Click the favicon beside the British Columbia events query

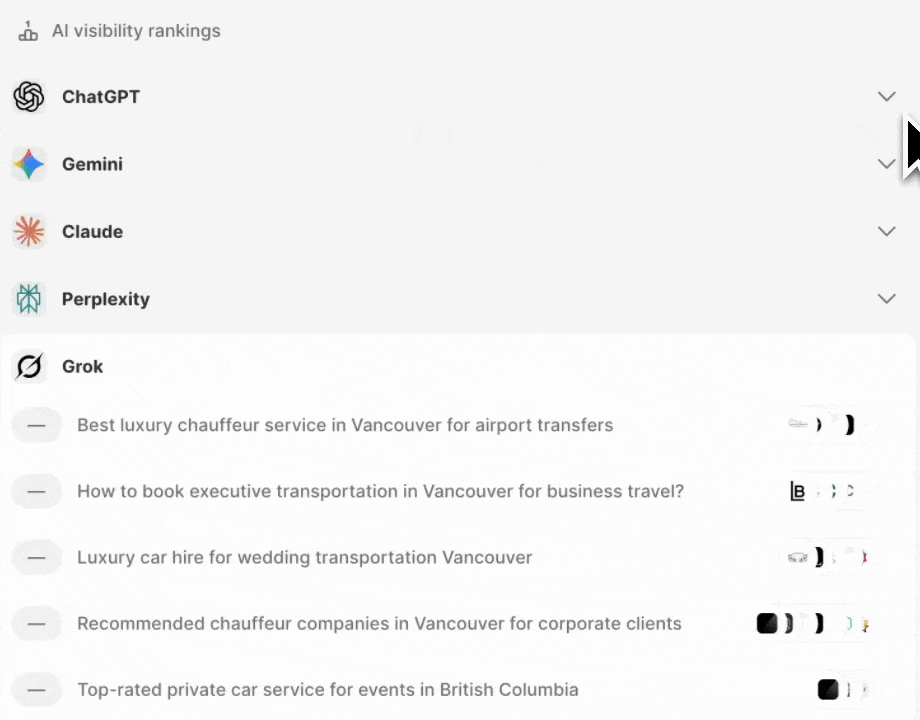(828, 689)
